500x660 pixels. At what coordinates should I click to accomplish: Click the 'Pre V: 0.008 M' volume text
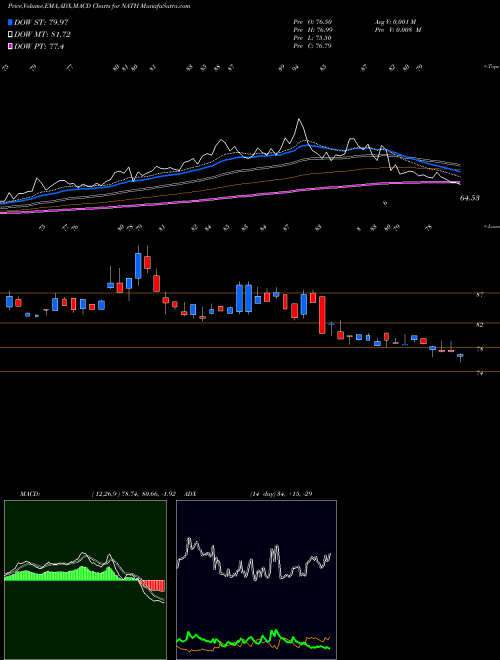click(x=400, y=30)
